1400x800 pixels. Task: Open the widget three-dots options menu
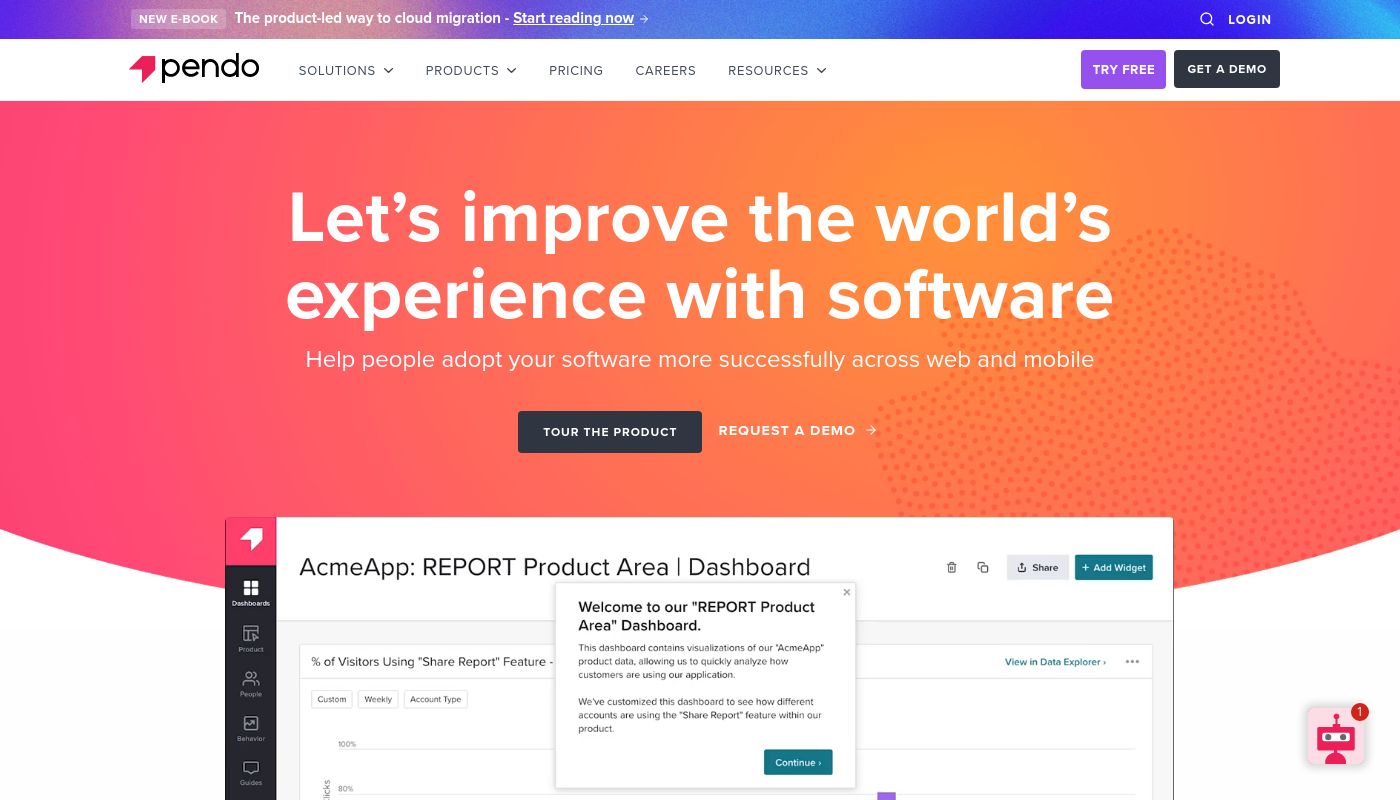coord(1132,661)
